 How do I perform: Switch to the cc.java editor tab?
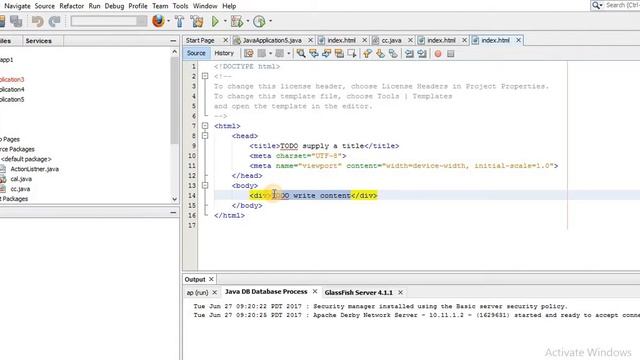391,40
